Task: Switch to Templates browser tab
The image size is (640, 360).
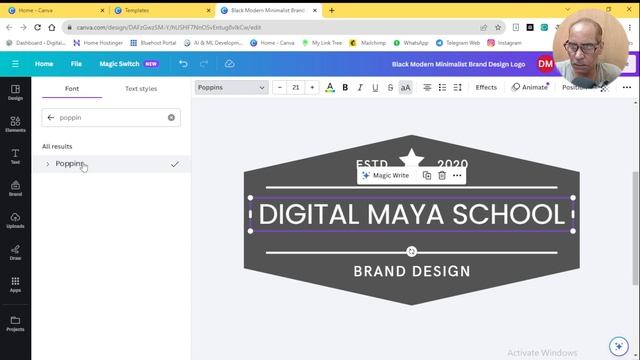Action: (162, 11)
